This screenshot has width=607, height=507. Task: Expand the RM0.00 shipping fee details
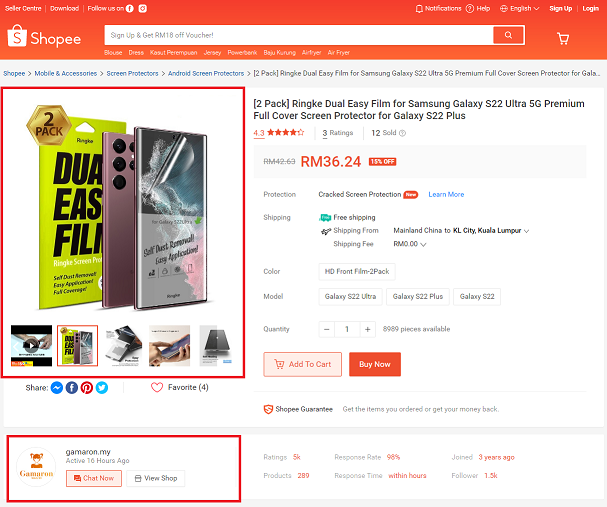(x=410, y=244)
